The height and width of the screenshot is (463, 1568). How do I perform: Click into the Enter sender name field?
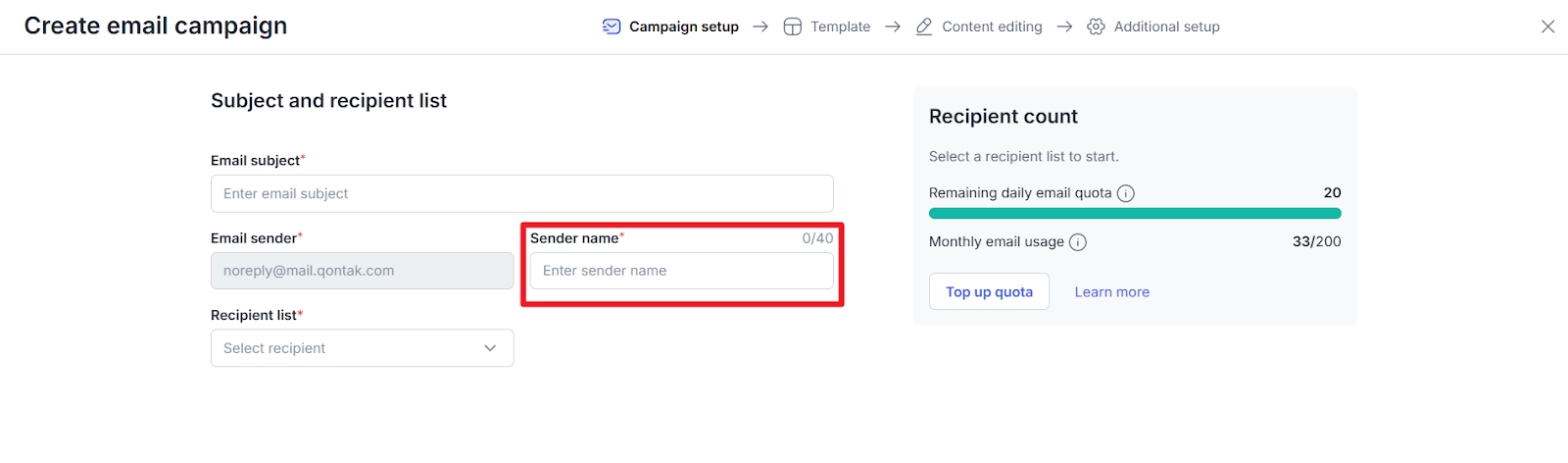pyautogui.click(x=681, y=271)
